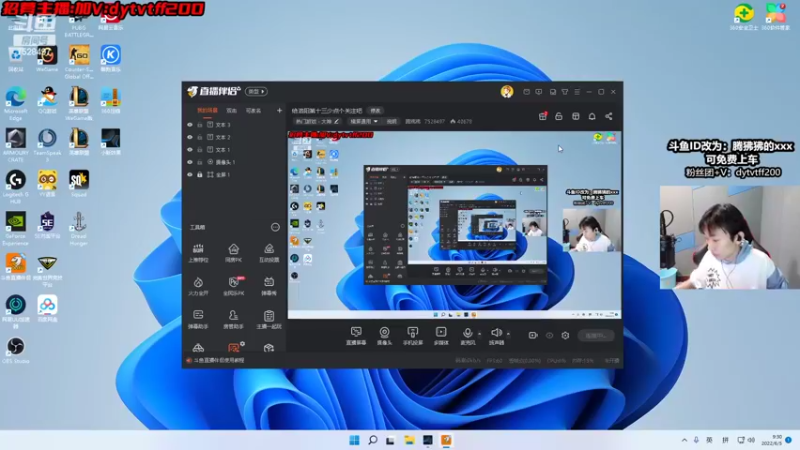Start recording with the camcorder icon

(533, 335)
